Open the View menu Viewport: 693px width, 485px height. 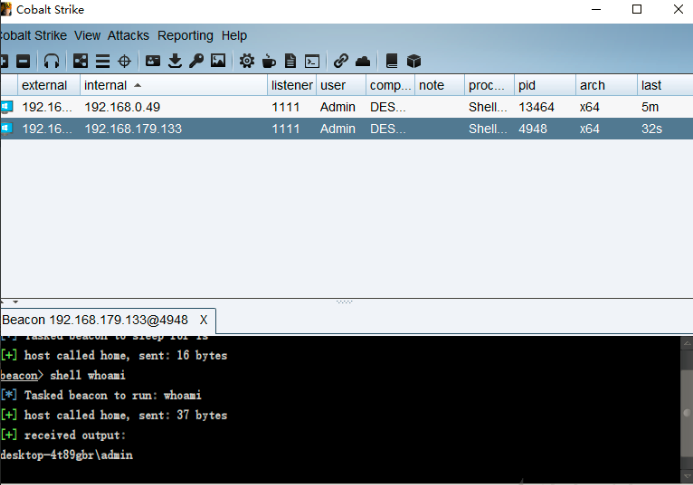(x=87, y=35)
